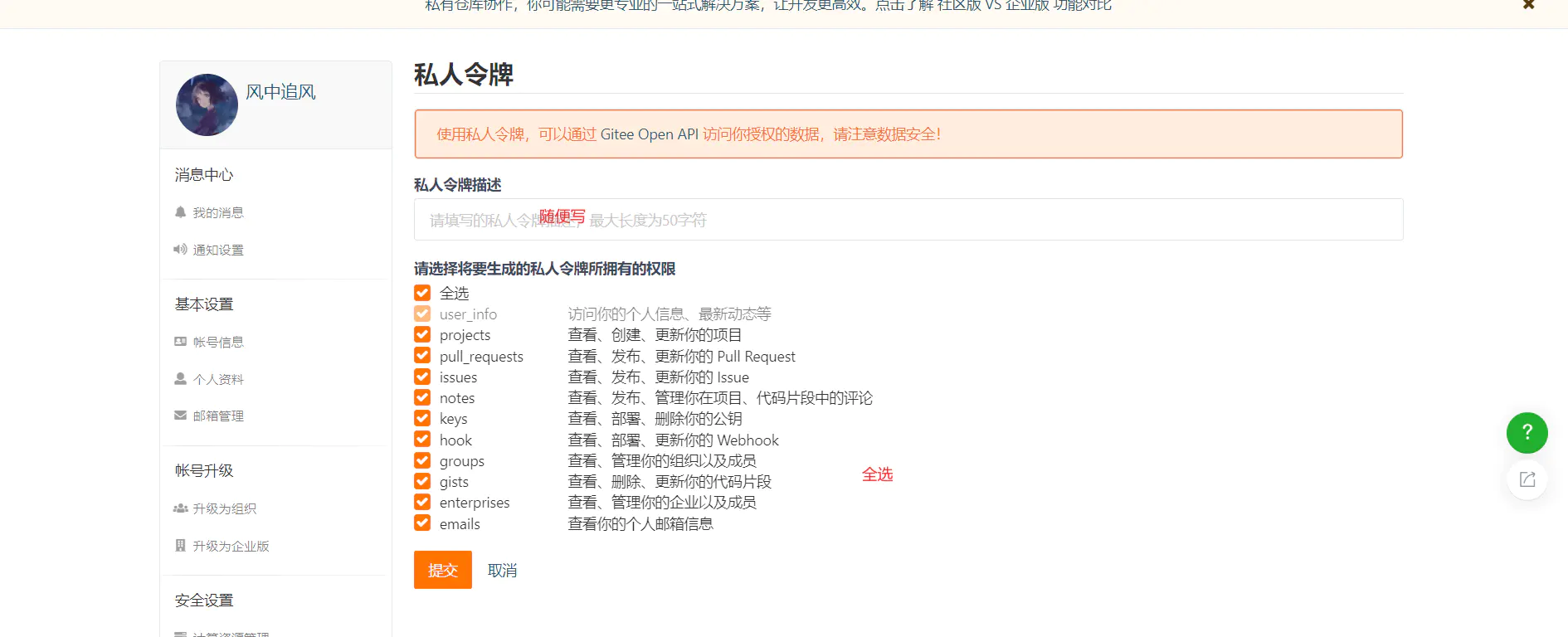Click the 取消 cancel link

click(503, 571)
